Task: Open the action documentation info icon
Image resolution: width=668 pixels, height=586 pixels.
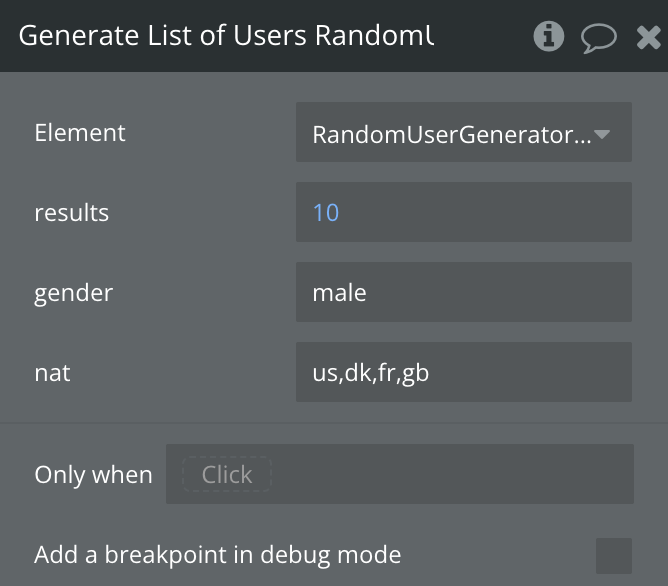Action: 548,36
